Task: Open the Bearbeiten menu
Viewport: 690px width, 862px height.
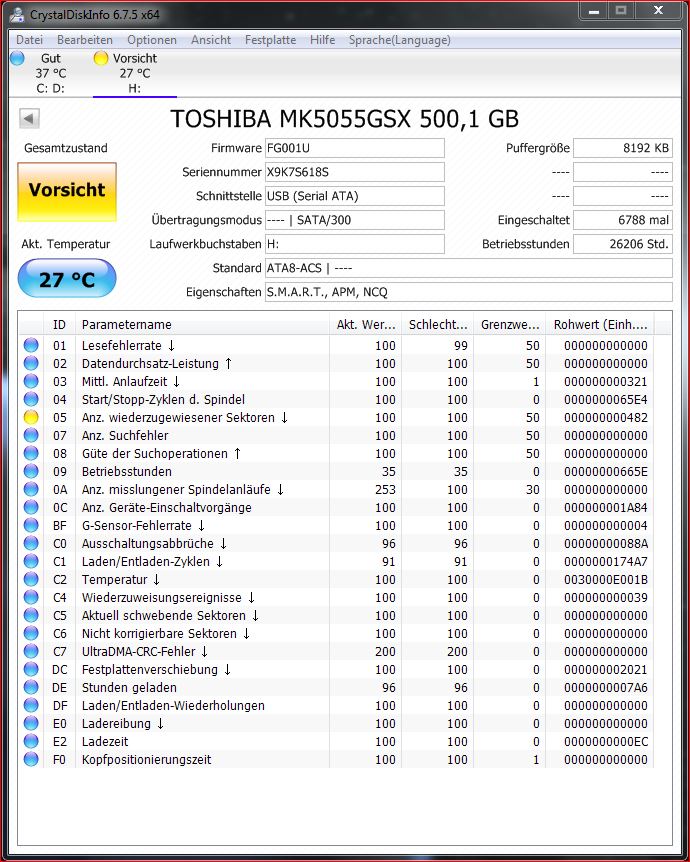Action: 85,40
